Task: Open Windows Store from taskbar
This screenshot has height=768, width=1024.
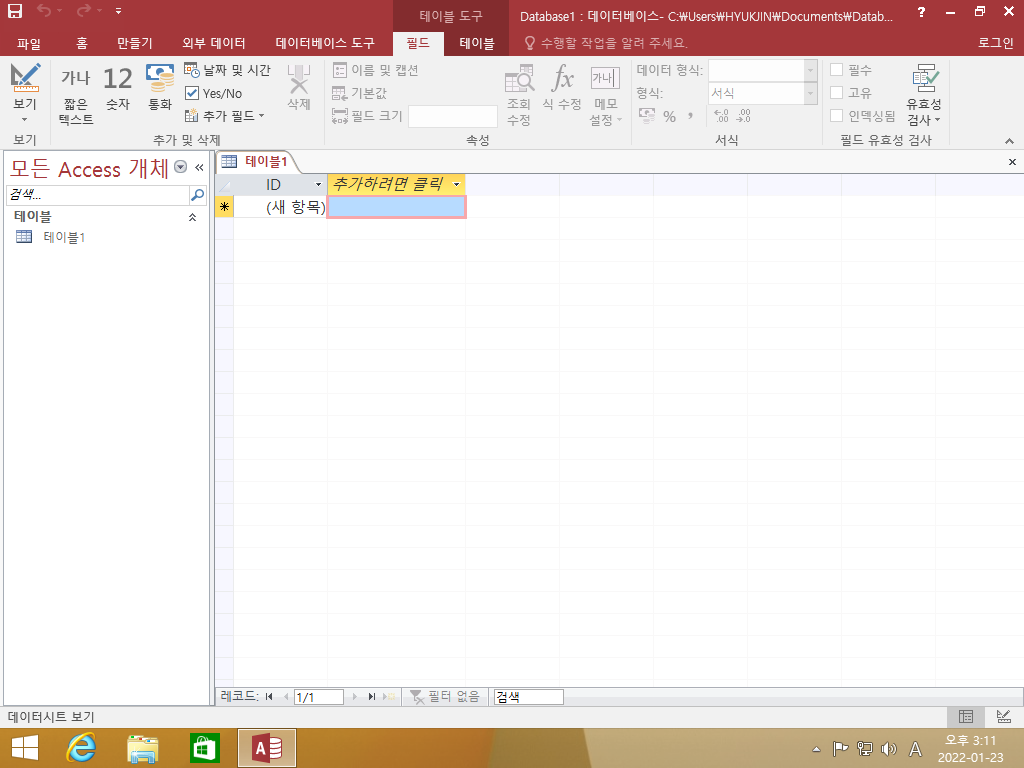Action: tap(204, 748)
